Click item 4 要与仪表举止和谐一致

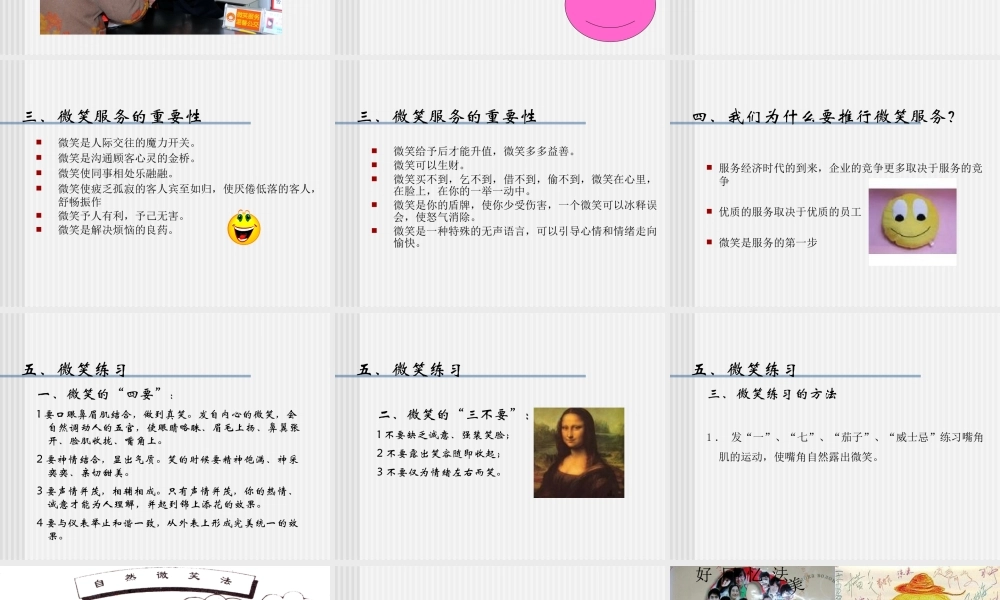(168, 529)
